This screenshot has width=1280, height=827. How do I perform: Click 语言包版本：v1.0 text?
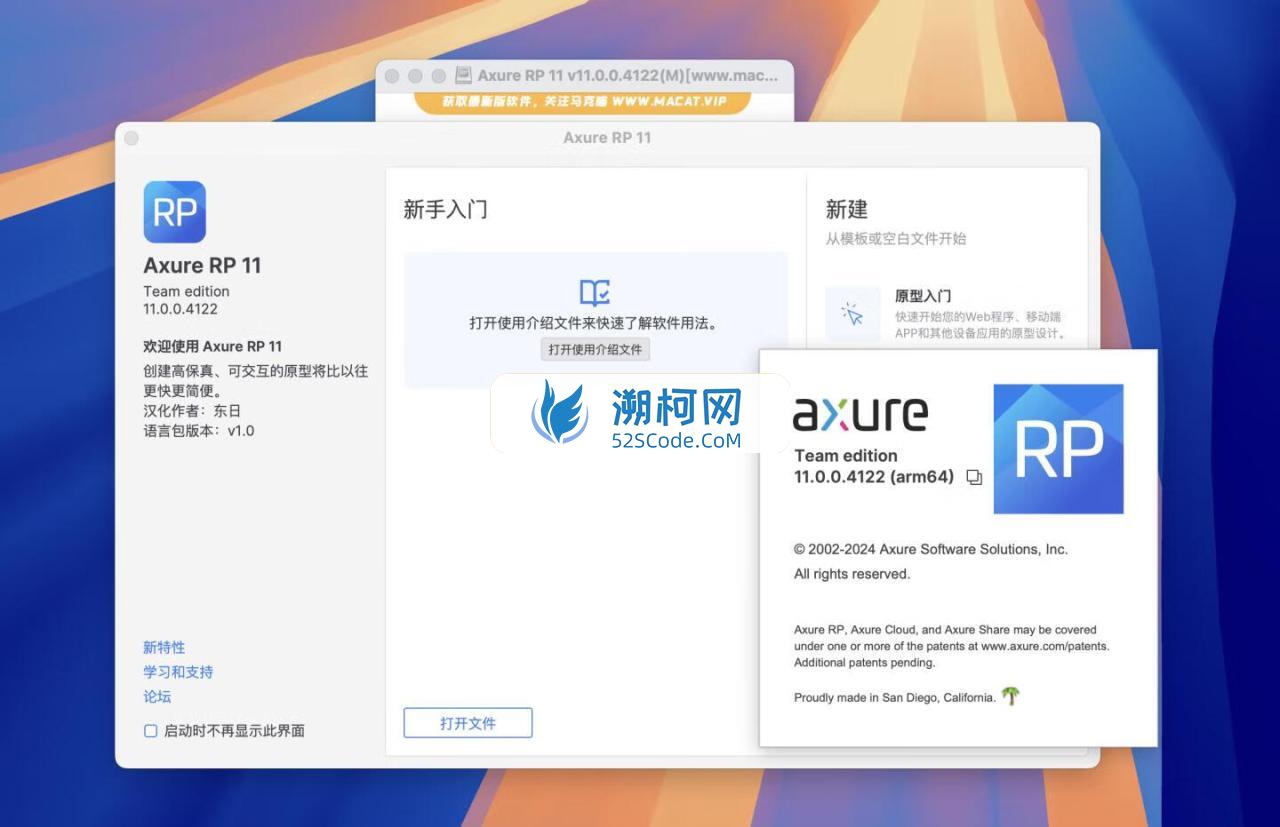point(199,431)
